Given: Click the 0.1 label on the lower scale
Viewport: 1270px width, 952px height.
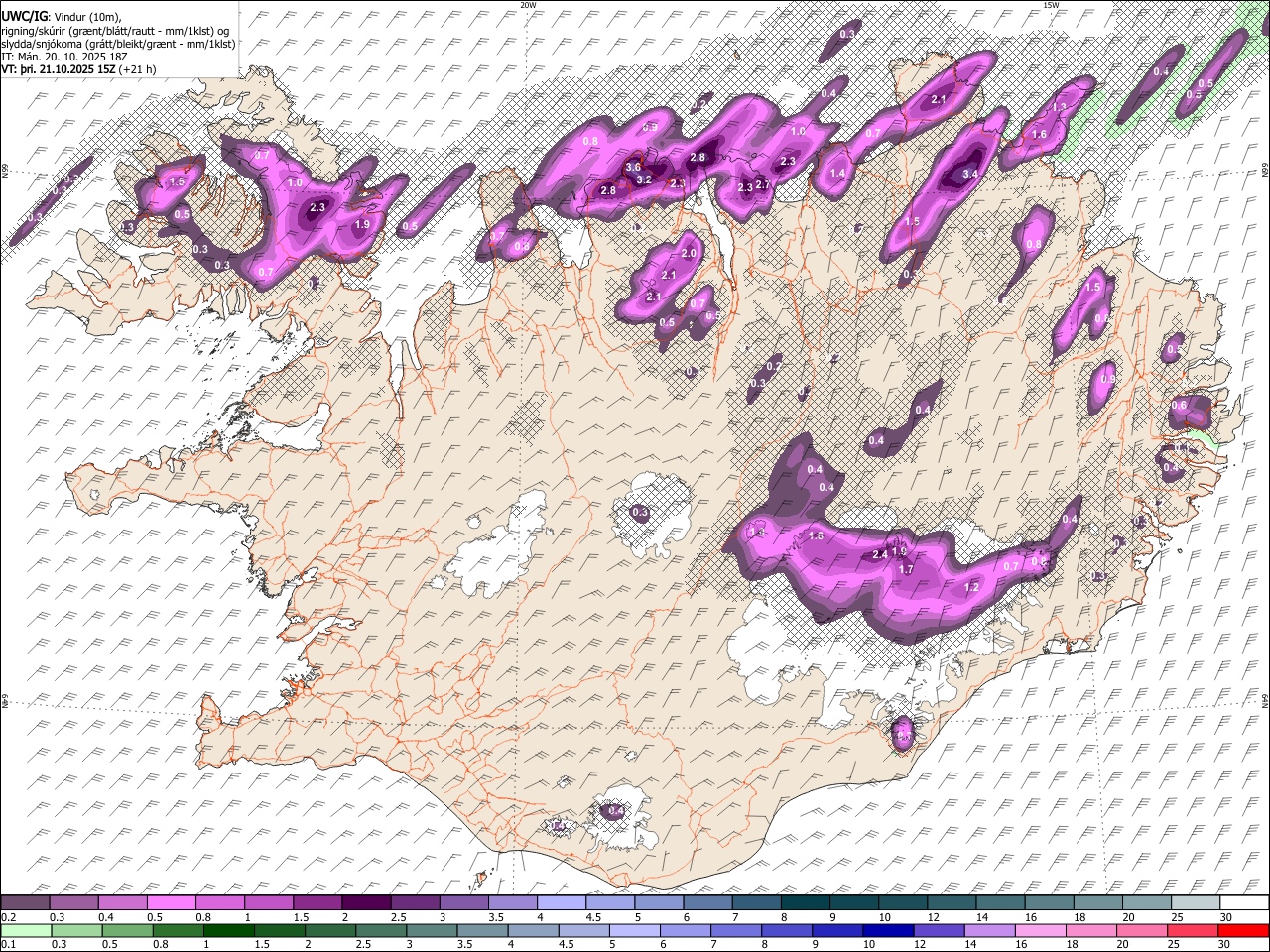Looking at the screenshot, I should click(9, 945).
